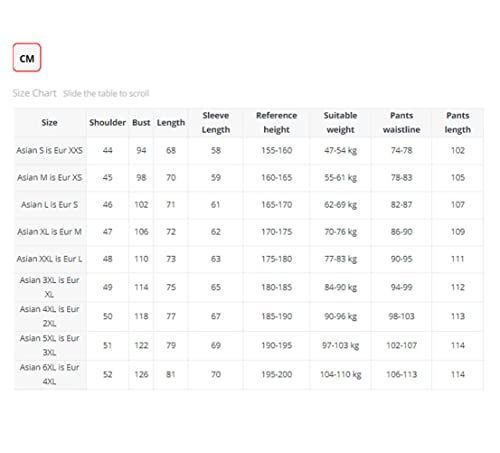Select row 'Asian 6XL is Eur 4XL'
The width and height of the screenshot is (500, 453).
pos(249,375)
